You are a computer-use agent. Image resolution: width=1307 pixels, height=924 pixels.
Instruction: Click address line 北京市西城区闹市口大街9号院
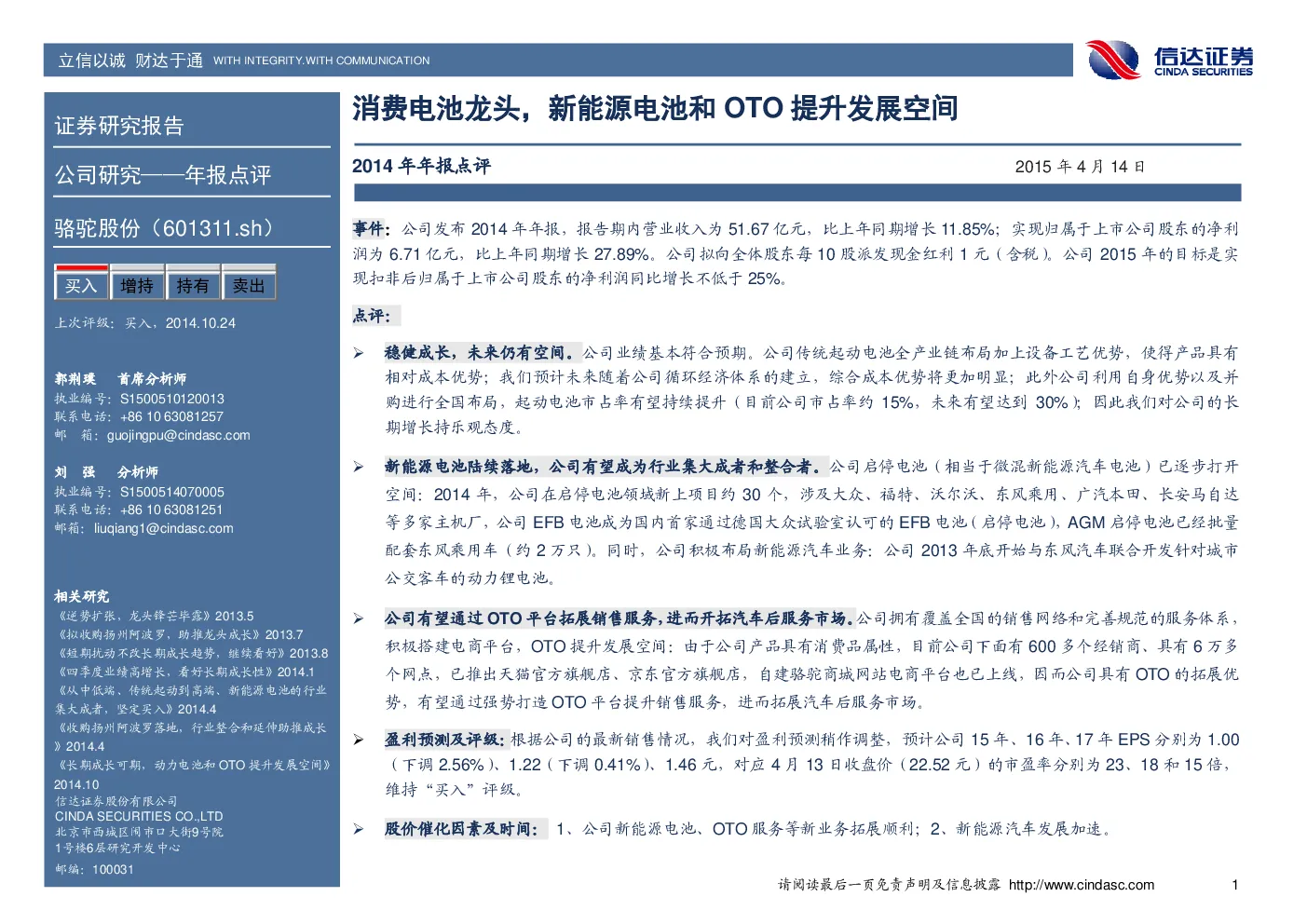[x=139, y=832]
